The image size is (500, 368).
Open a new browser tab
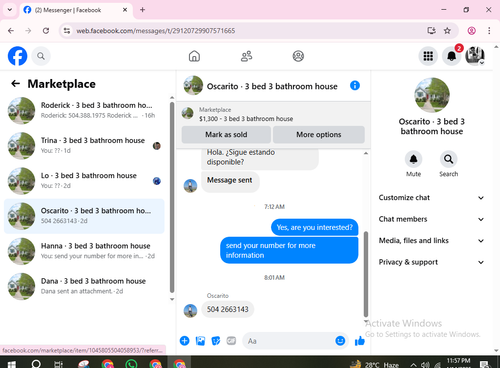point(142,10)
